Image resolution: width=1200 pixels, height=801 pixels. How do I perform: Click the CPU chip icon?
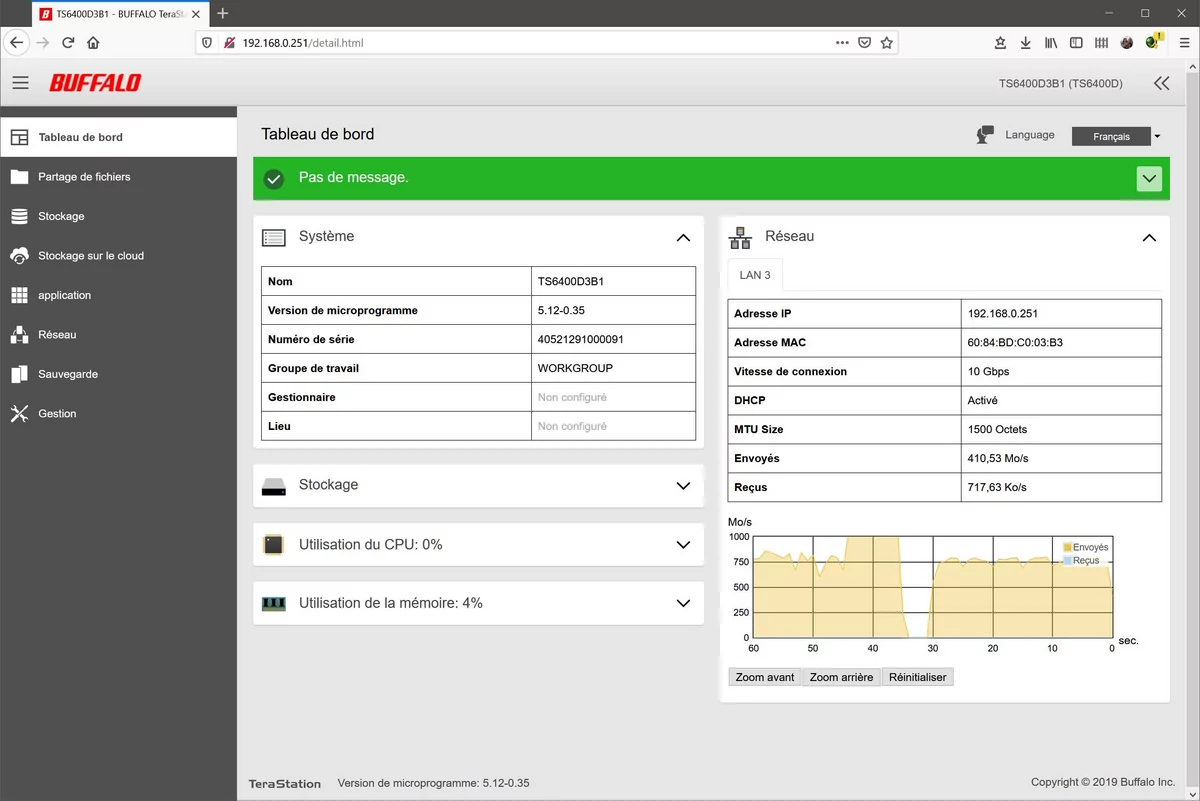pyautogui.click(x=273, y=545)
